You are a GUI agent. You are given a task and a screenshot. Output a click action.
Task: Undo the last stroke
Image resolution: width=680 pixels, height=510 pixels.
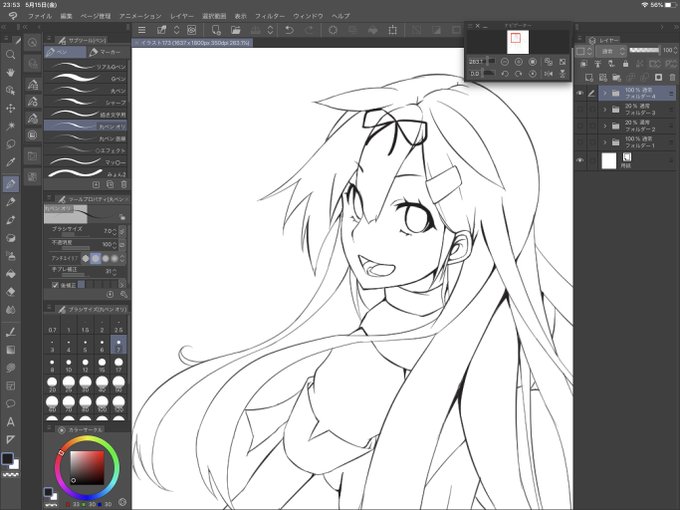point(289,30)
